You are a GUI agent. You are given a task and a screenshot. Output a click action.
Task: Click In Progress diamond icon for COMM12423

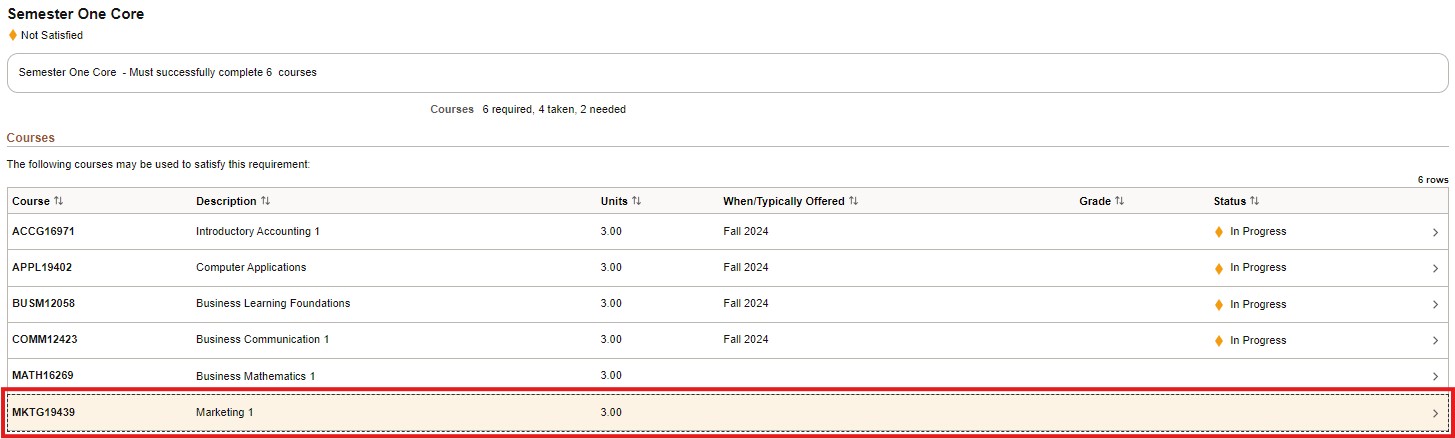[1218, 341]
